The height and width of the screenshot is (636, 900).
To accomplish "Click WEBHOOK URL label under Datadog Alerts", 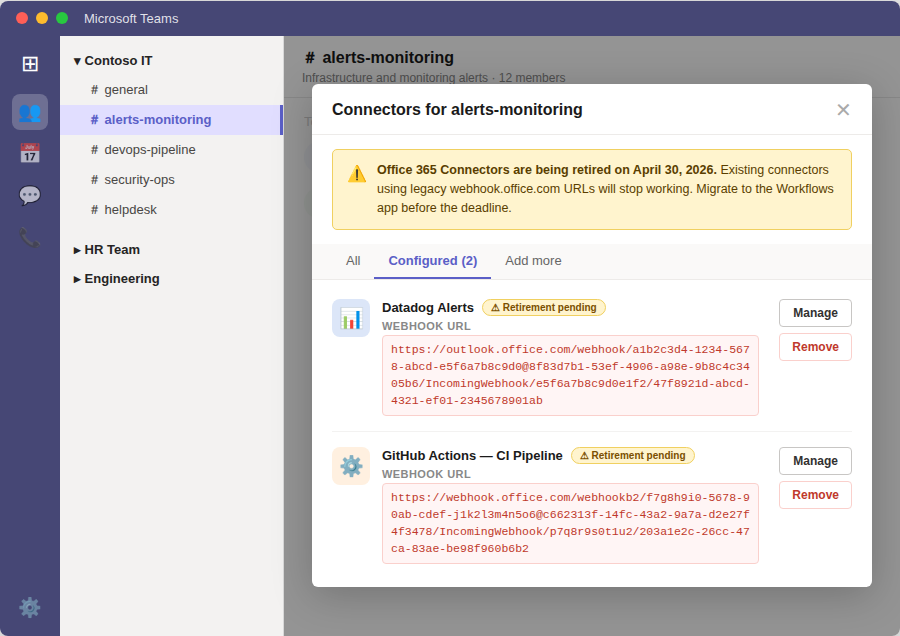I will pos(426,326).
